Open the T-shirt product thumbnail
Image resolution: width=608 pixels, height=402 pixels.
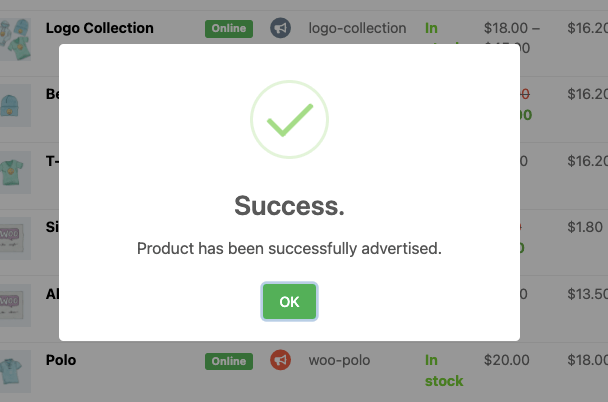pyautogui.click(x=15, y=172)
